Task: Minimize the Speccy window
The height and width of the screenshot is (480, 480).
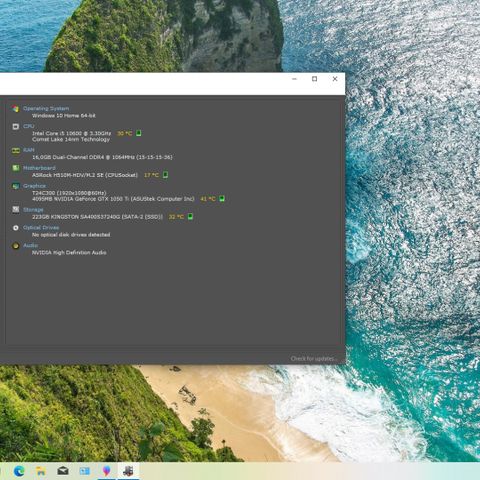Action: pyautogui.click(x=294, y=79)
